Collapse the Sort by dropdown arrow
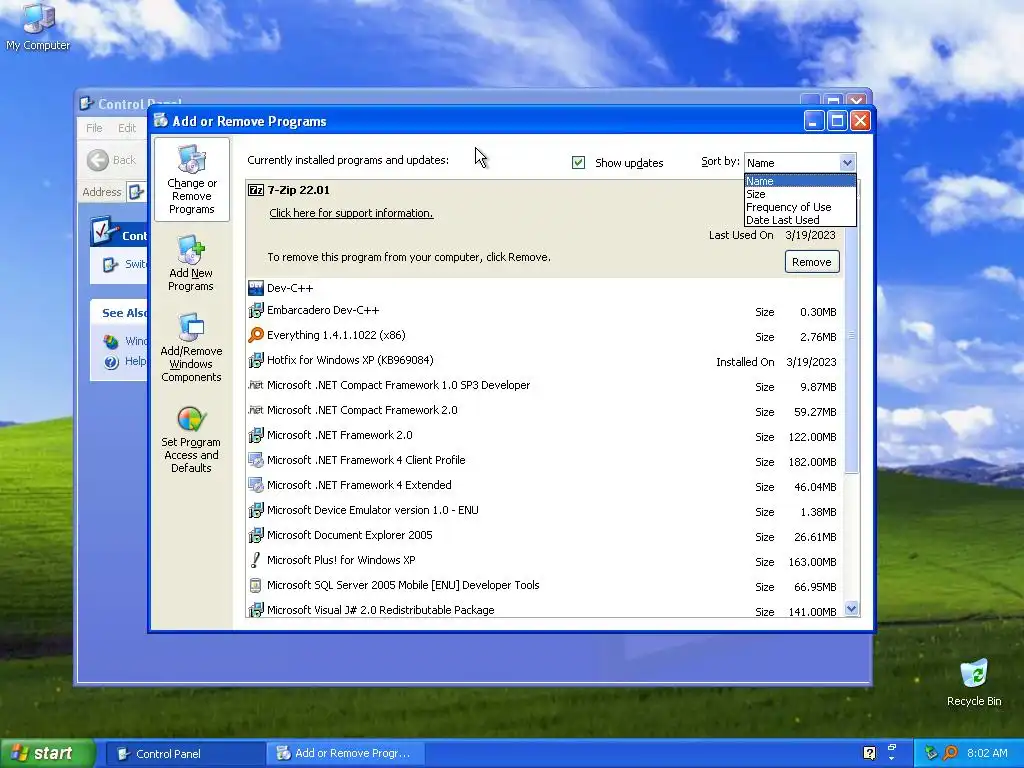 pyautogui.click(x=847, y=163)
